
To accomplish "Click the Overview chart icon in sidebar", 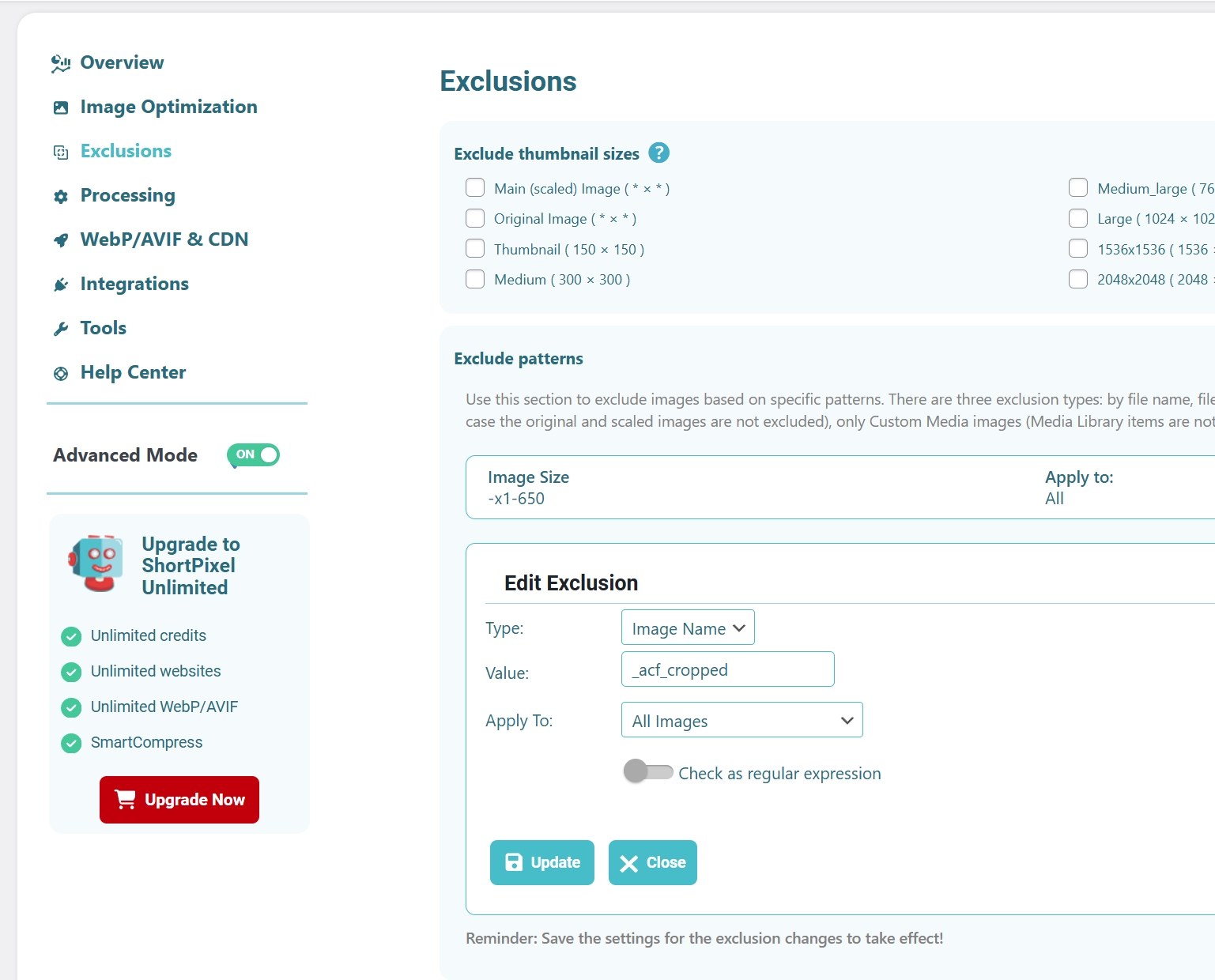I will (61, 62).
